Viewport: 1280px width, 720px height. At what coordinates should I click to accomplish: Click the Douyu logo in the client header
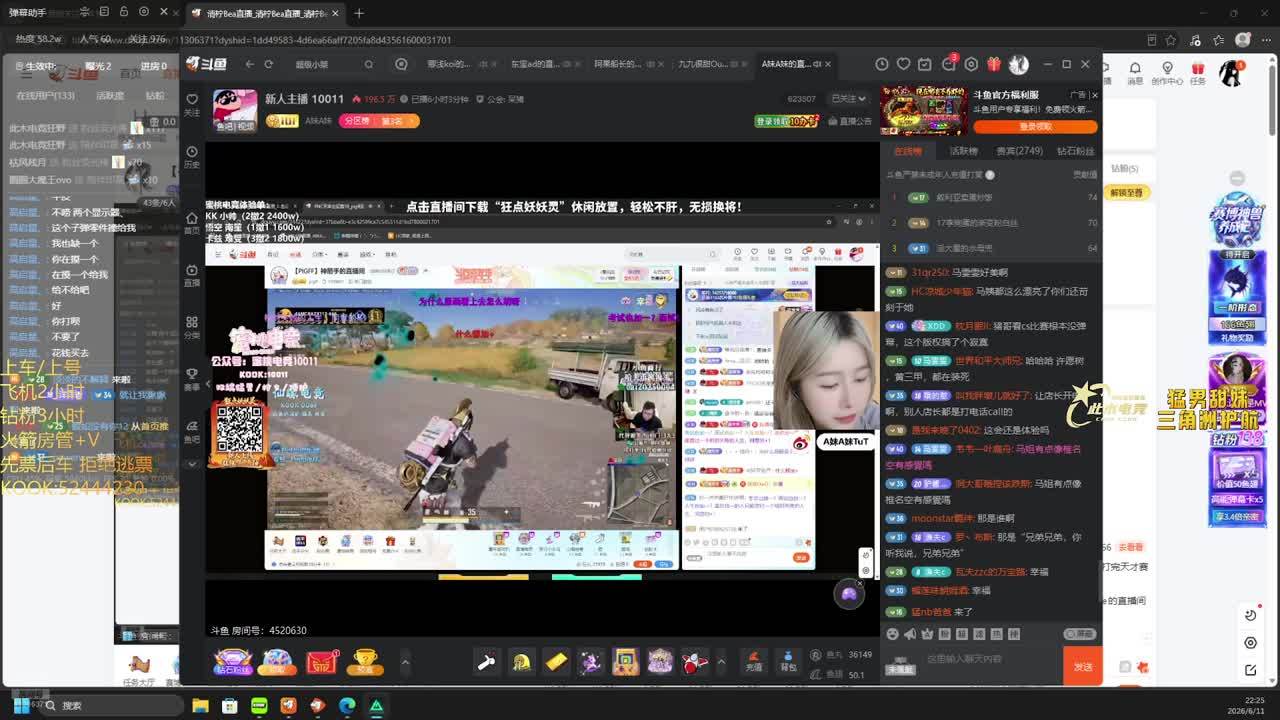[206, 64]
